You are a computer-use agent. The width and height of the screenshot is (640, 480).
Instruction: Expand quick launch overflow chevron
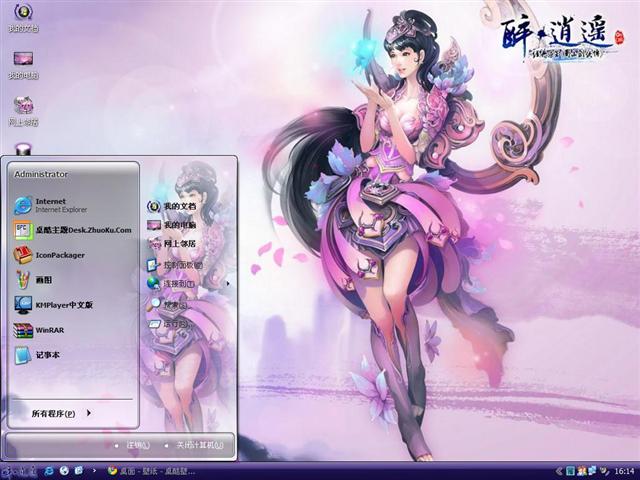pyautogui.click(x=95, y=471)
